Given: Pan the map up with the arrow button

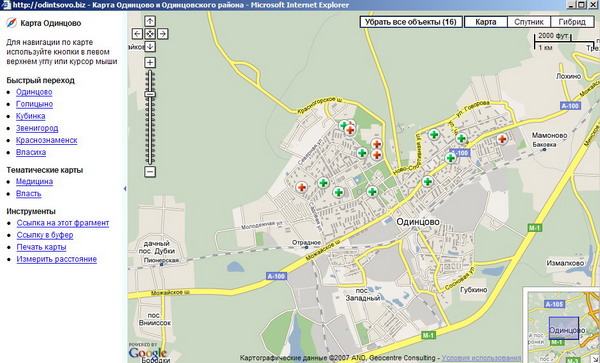Looking at the screenshot, I should pyautogui.click(x=150, y=21).
